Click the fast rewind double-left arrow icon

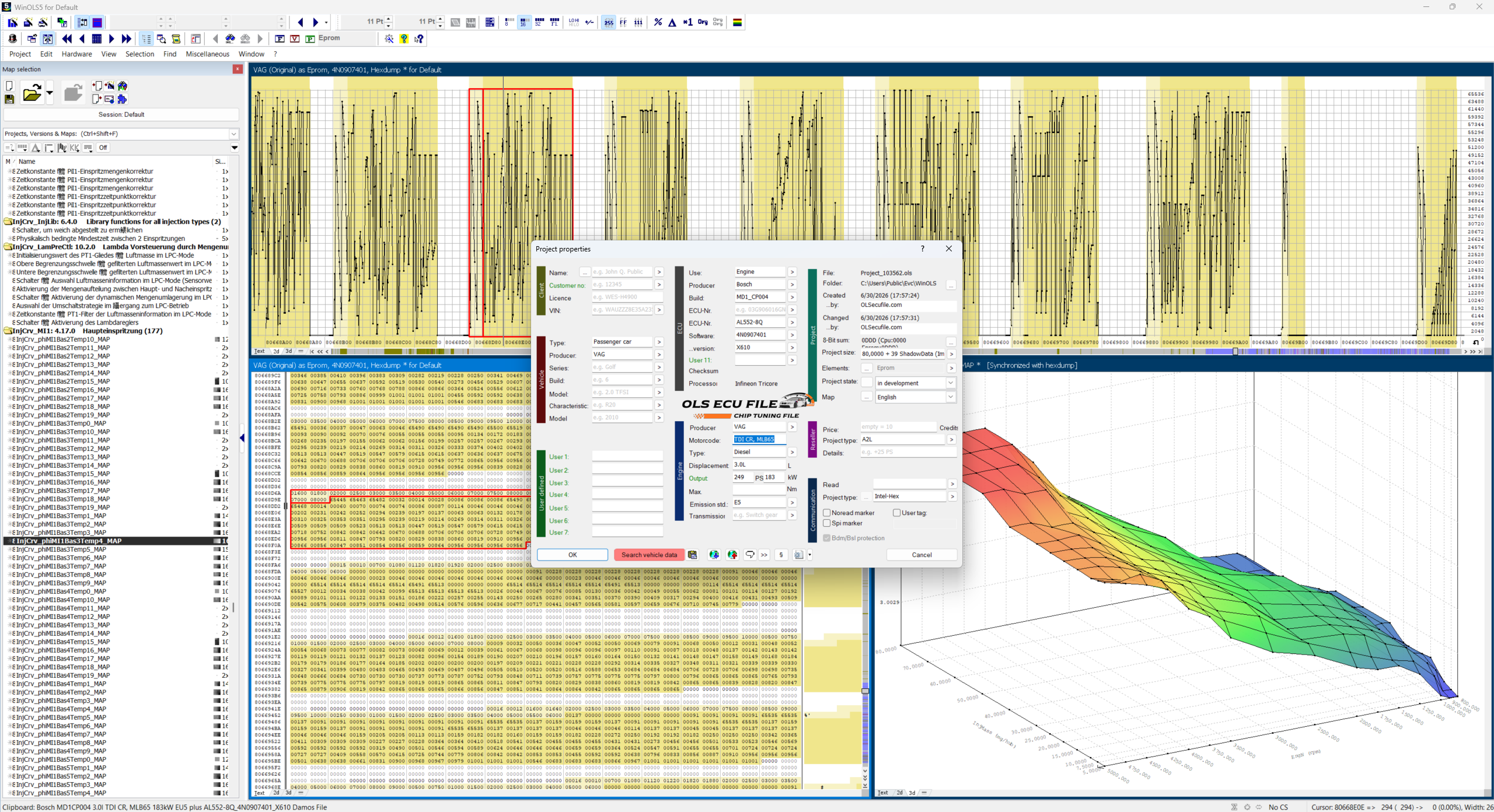click(67, 38)
